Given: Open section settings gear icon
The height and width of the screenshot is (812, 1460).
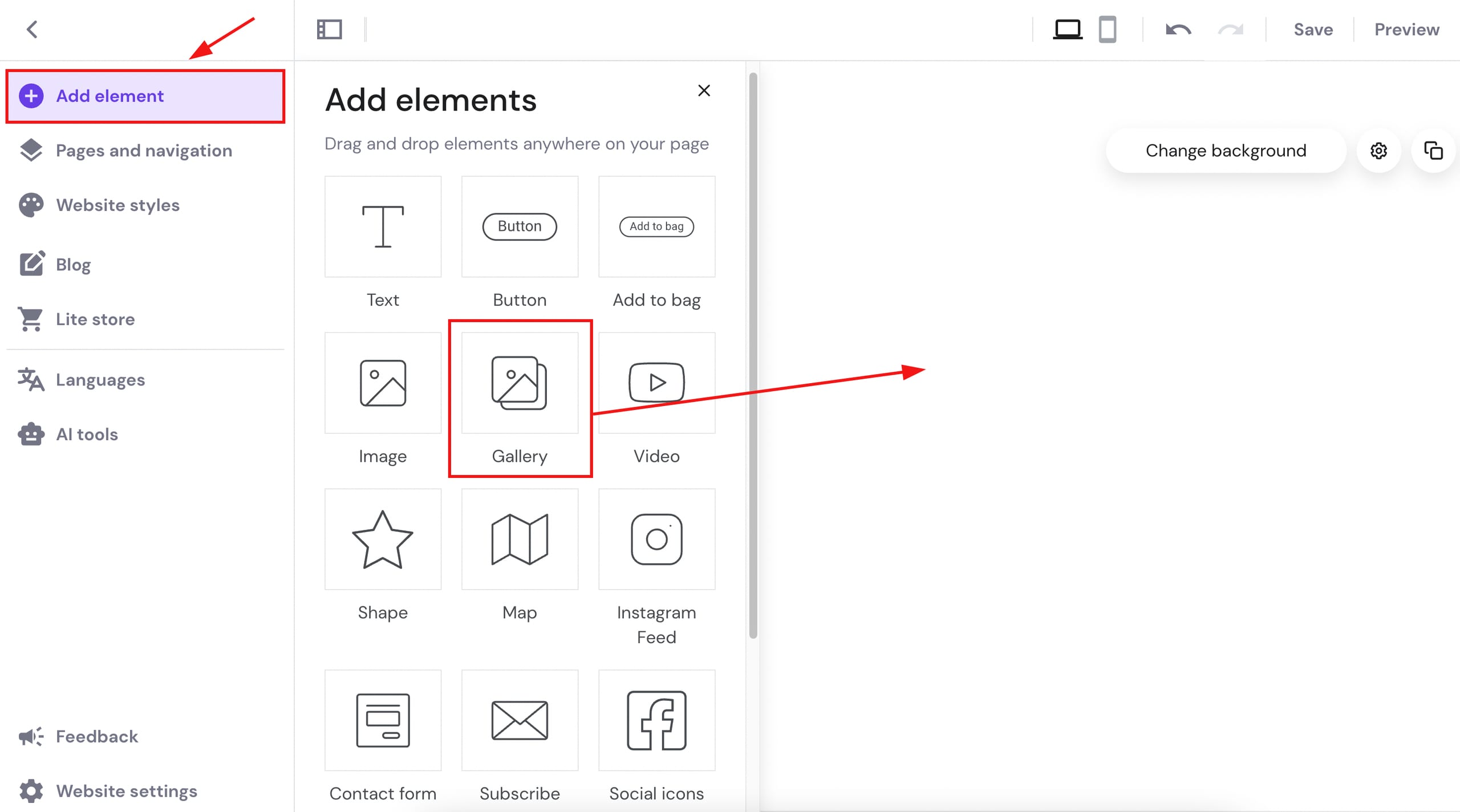Looking at the screenshot, I should pyautogui.click(x=1378, y=151).
